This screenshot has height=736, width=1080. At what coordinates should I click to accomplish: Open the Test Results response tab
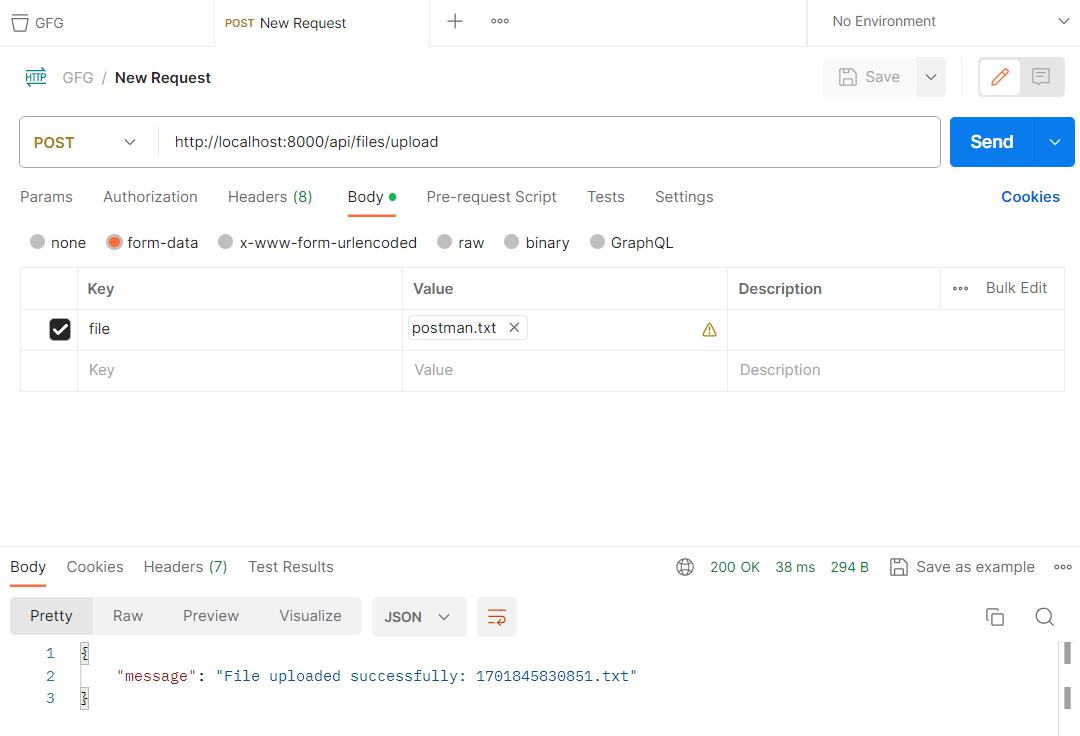pyautogui.click(x=290, y=567)
